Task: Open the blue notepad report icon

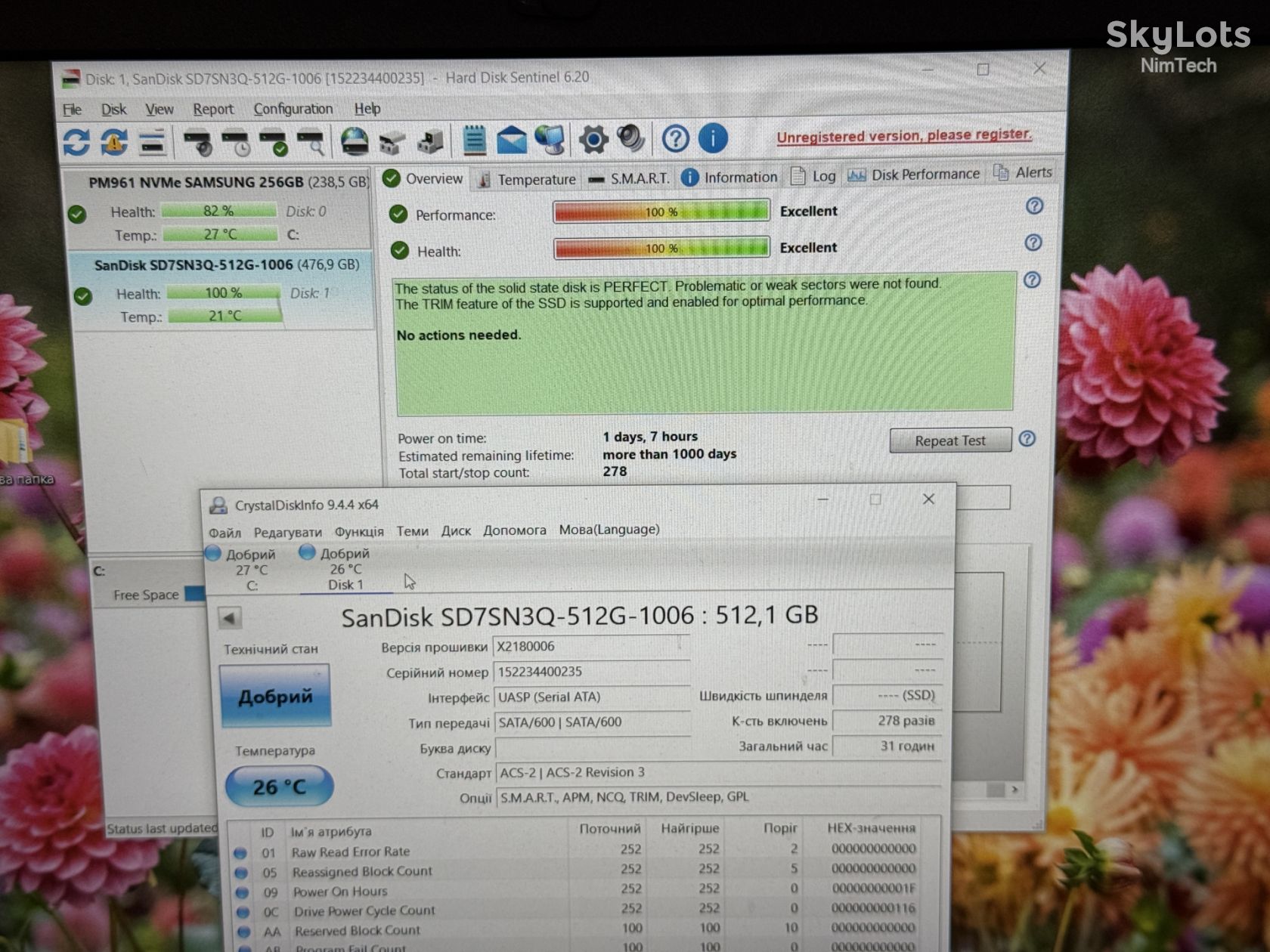Action: [474, 140]
